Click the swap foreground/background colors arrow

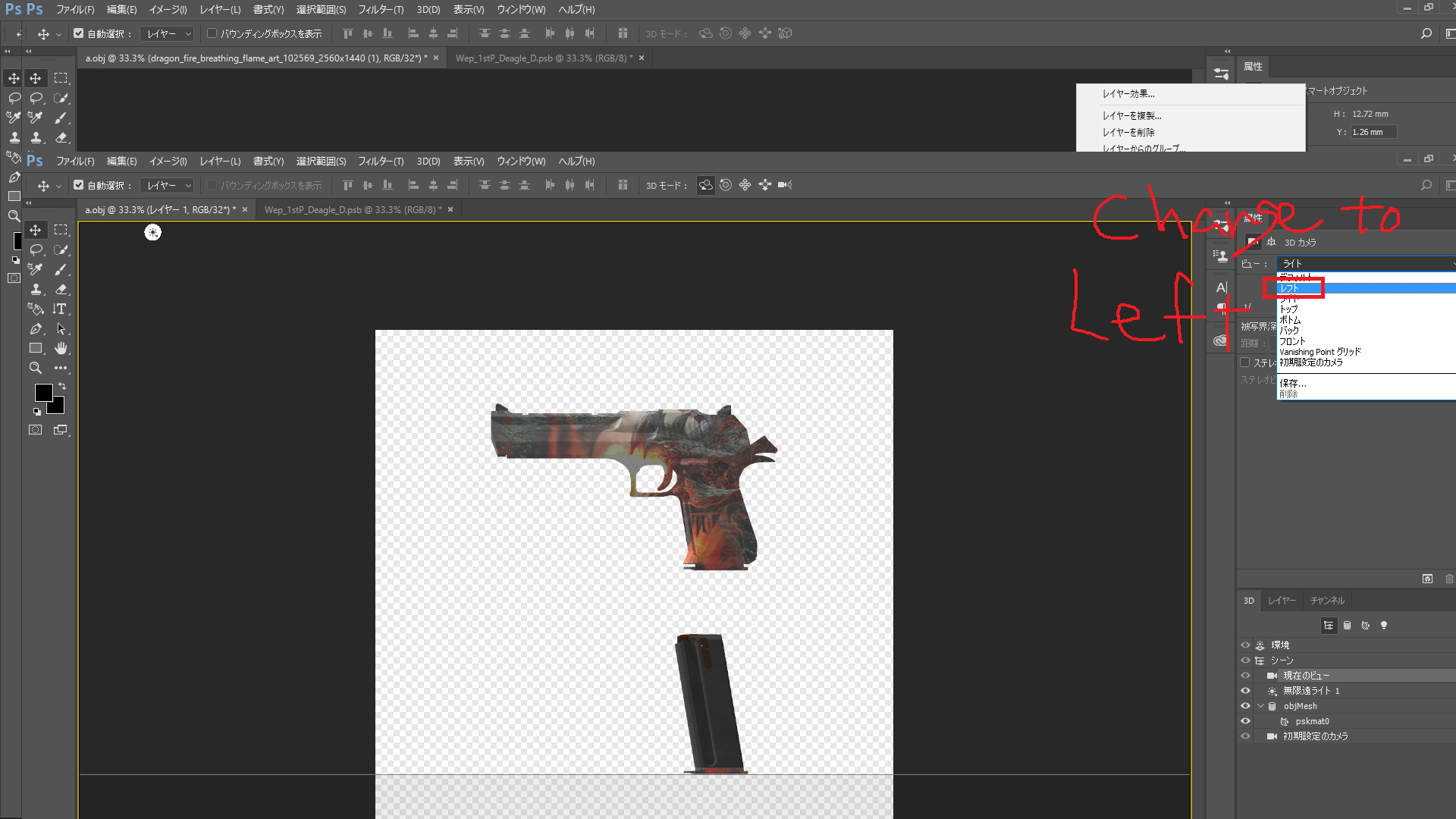coord(62,386)
